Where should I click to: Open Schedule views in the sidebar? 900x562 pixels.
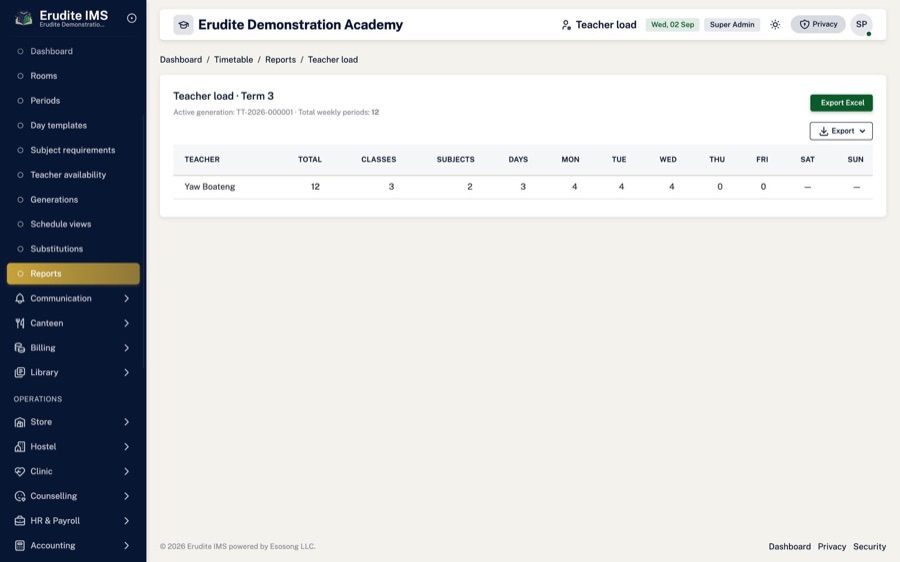73,224
